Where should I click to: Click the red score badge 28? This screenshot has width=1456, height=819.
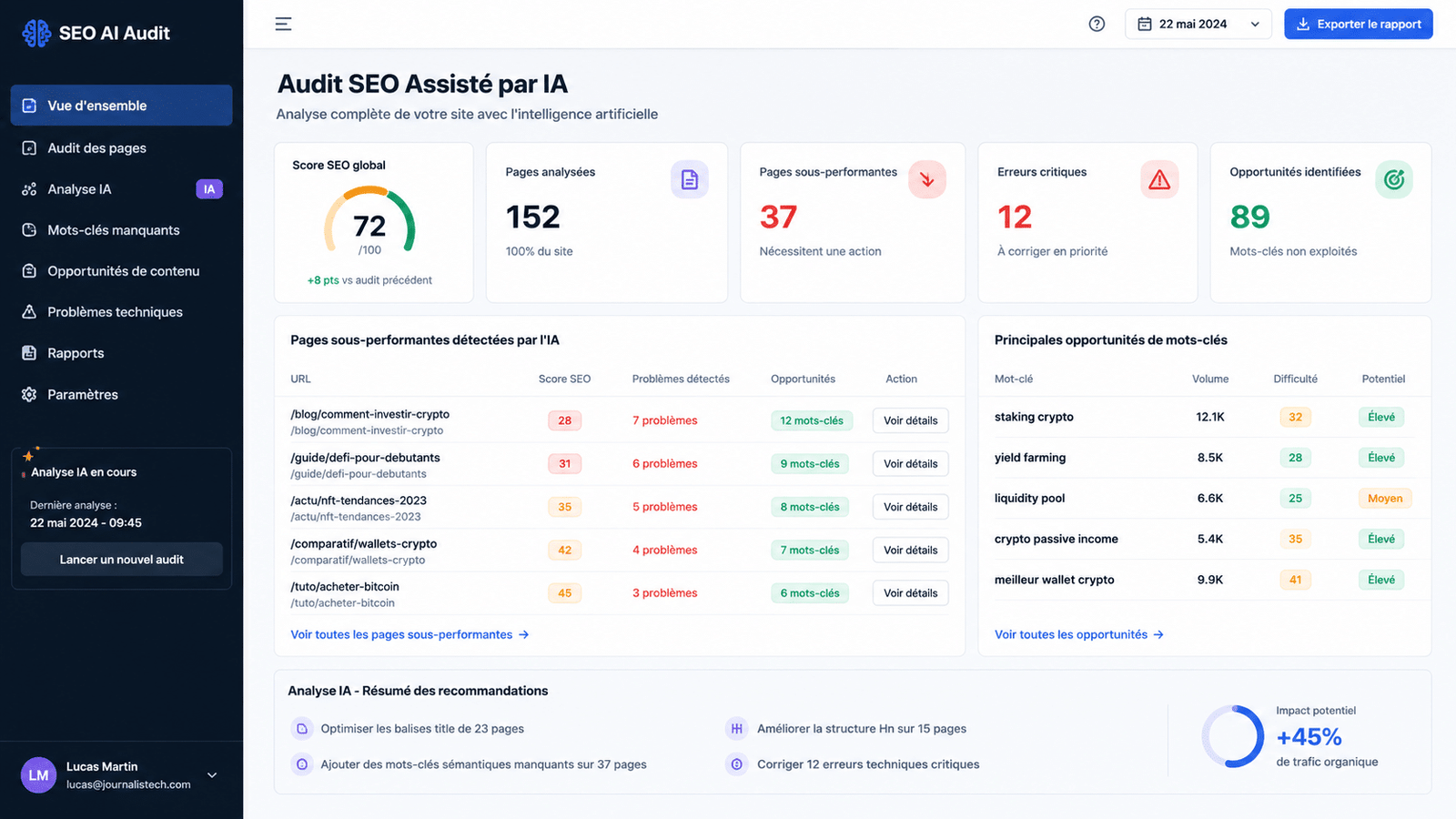[564, 420]
